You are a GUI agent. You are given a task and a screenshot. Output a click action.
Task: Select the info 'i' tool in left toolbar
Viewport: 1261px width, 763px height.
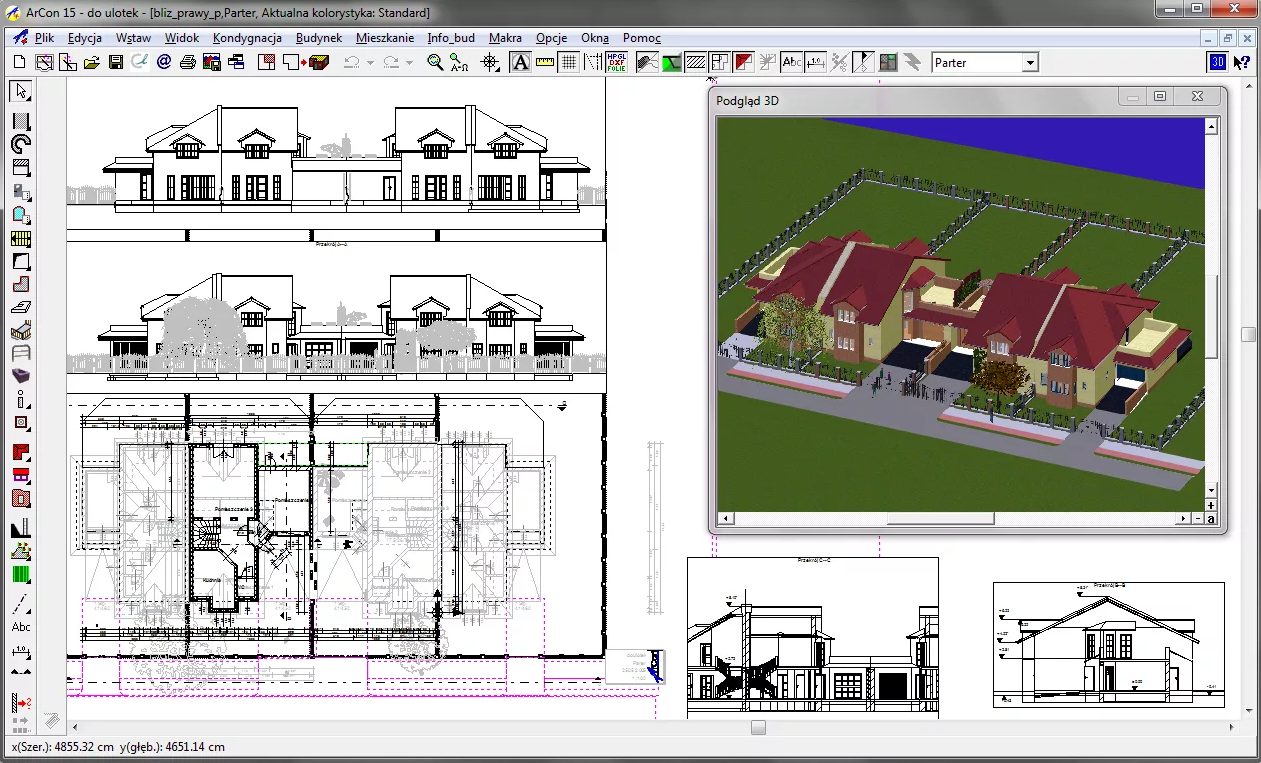(x=21, y=398)
